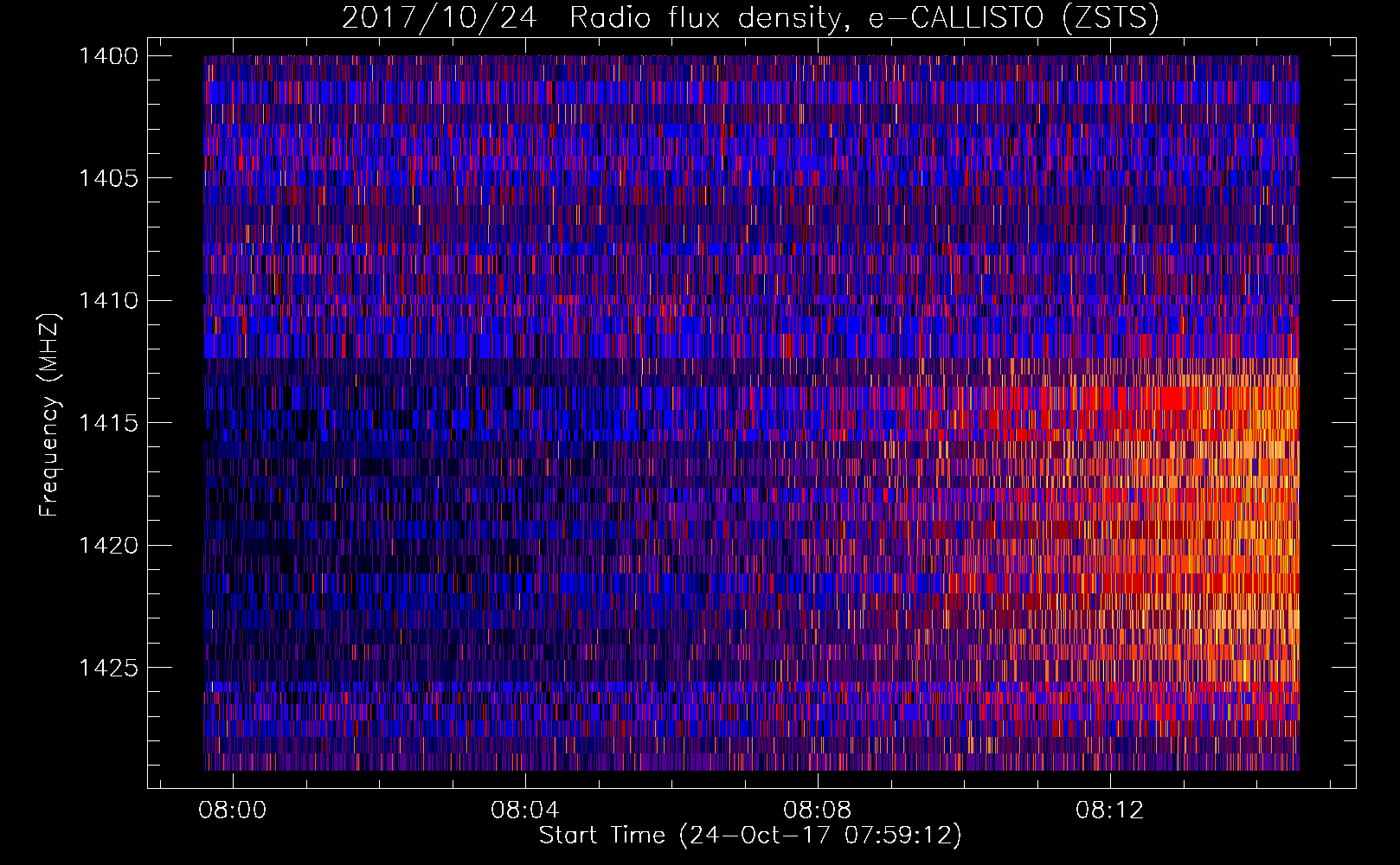Click the 08:00 time tick label
This screenshot has height=865, width=1400.
tap(233, 811)
